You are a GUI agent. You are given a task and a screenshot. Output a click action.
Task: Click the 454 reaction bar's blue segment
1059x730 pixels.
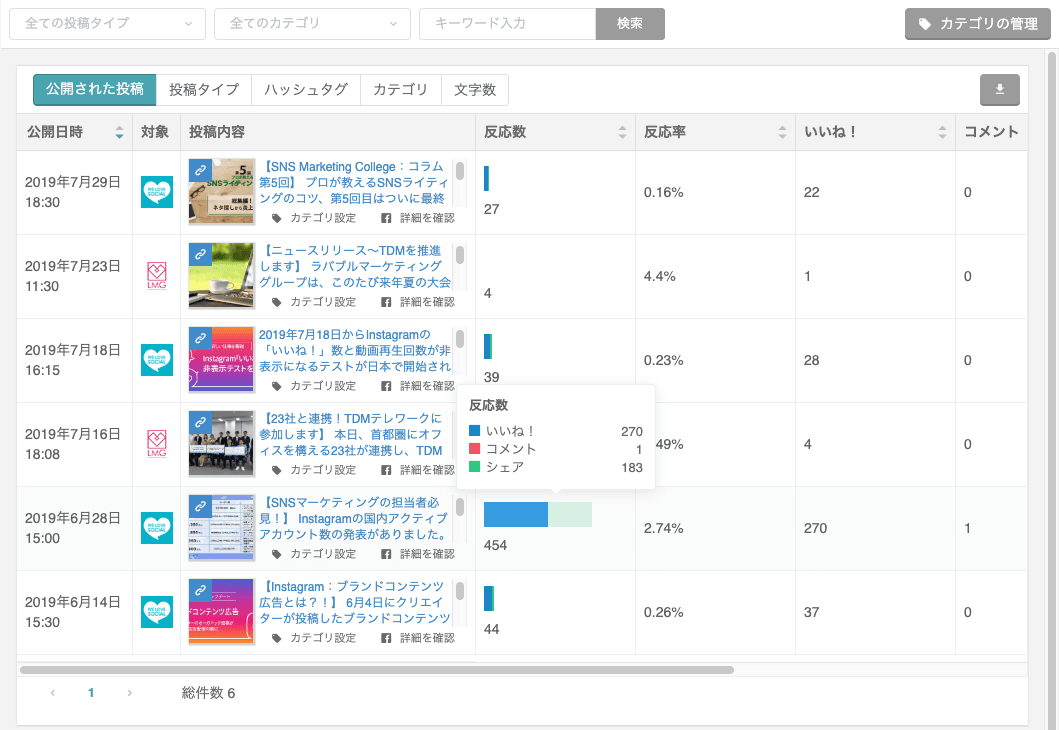[x=516, y=515]
